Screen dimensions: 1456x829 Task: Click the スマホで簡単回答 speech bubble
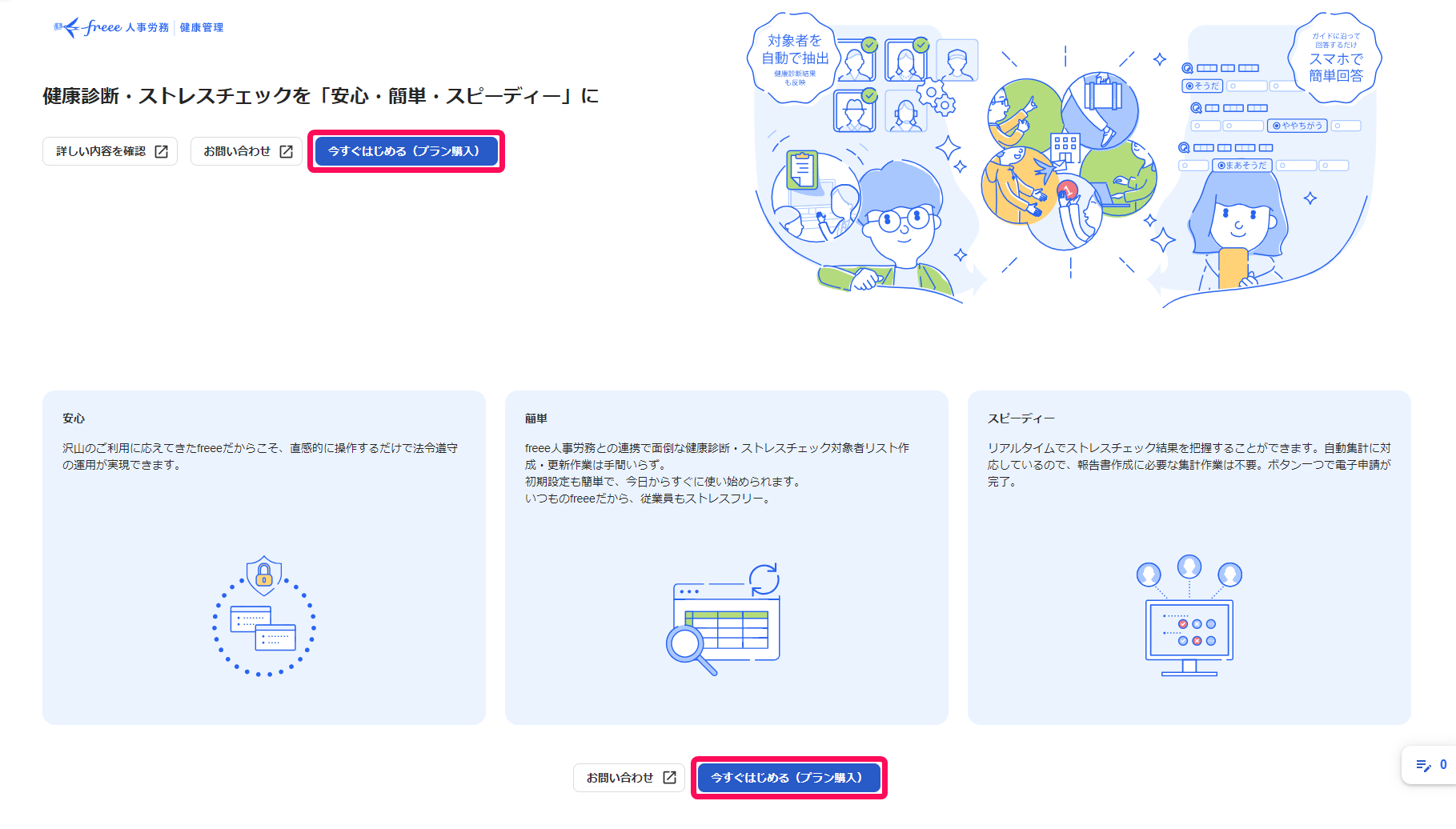[x=1335, y=58]
